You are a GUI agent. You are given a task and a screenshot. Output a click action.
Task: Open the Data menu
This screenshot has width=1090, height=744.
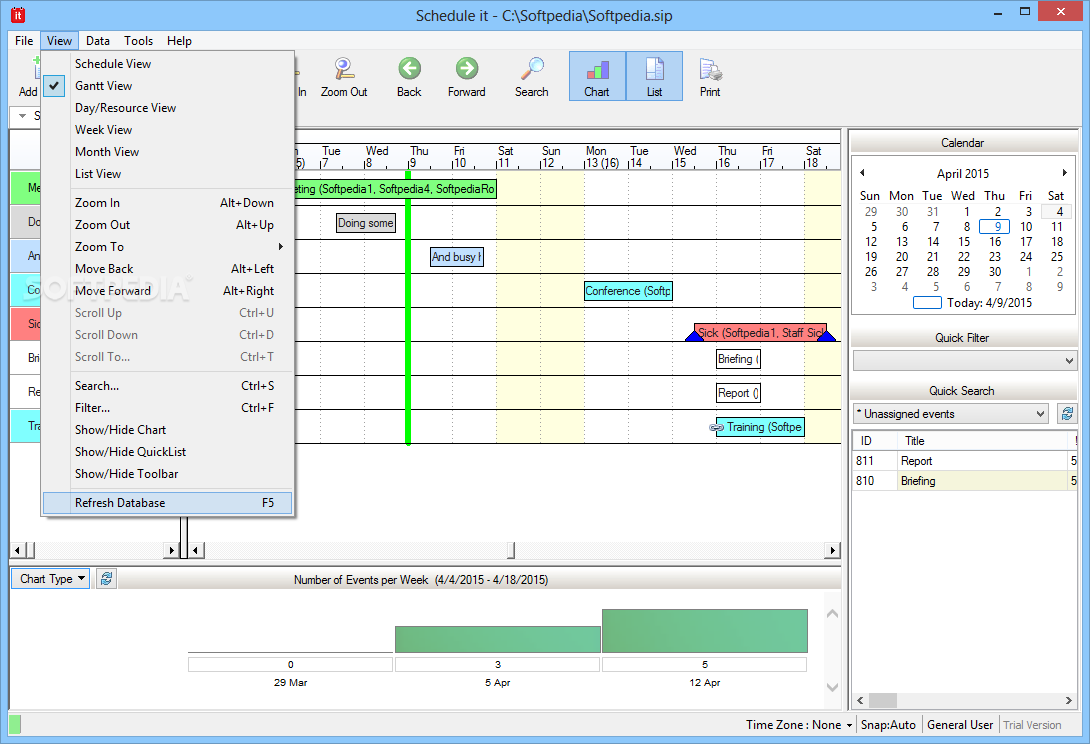tap(97, 41)
